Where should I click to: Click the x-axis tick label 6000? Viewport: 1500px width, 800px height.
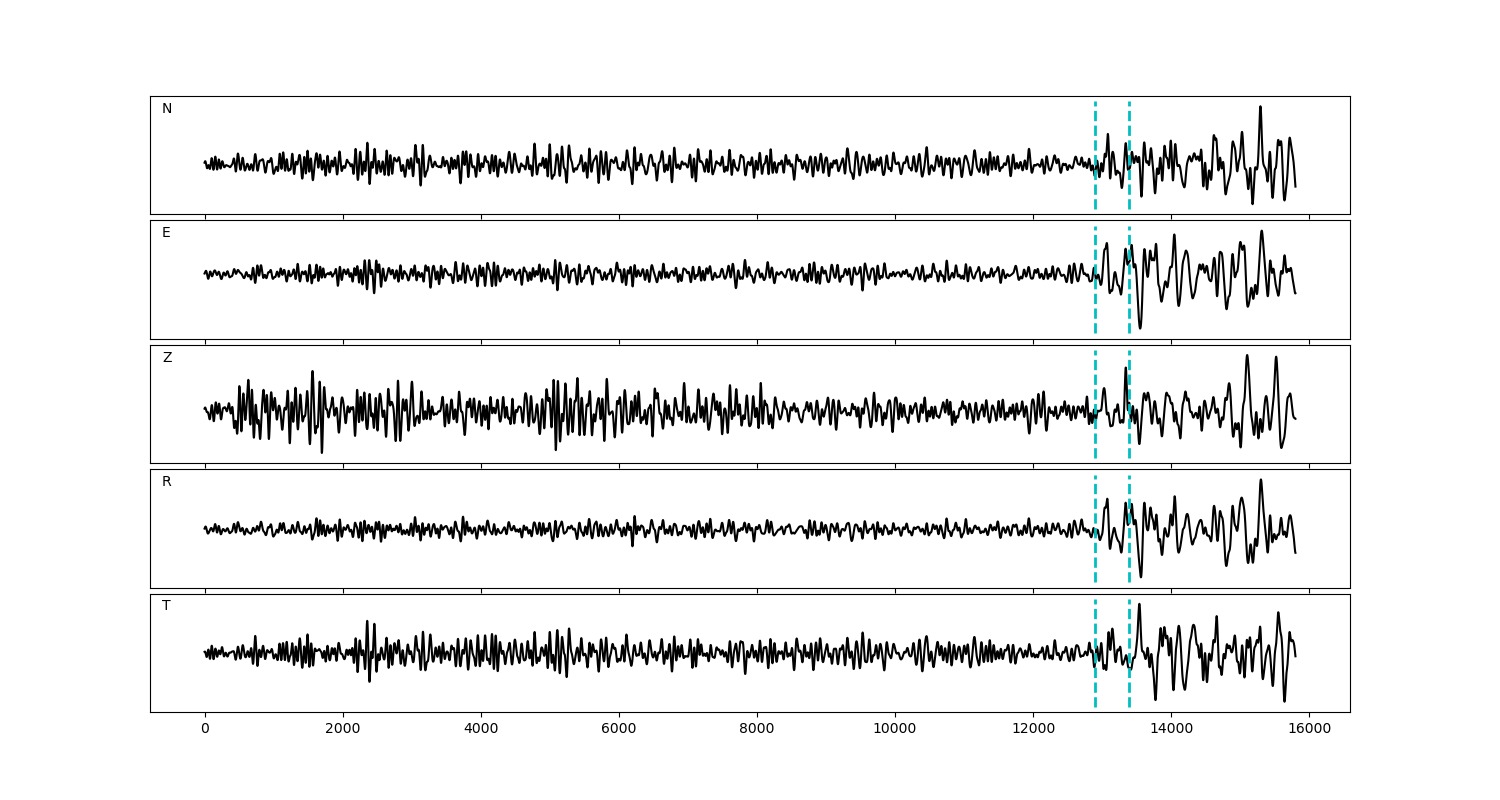[x=619, y=730]
